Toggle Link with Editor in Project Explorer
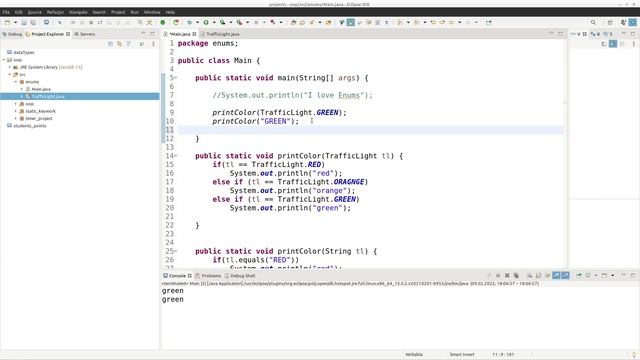 [120, 44]
